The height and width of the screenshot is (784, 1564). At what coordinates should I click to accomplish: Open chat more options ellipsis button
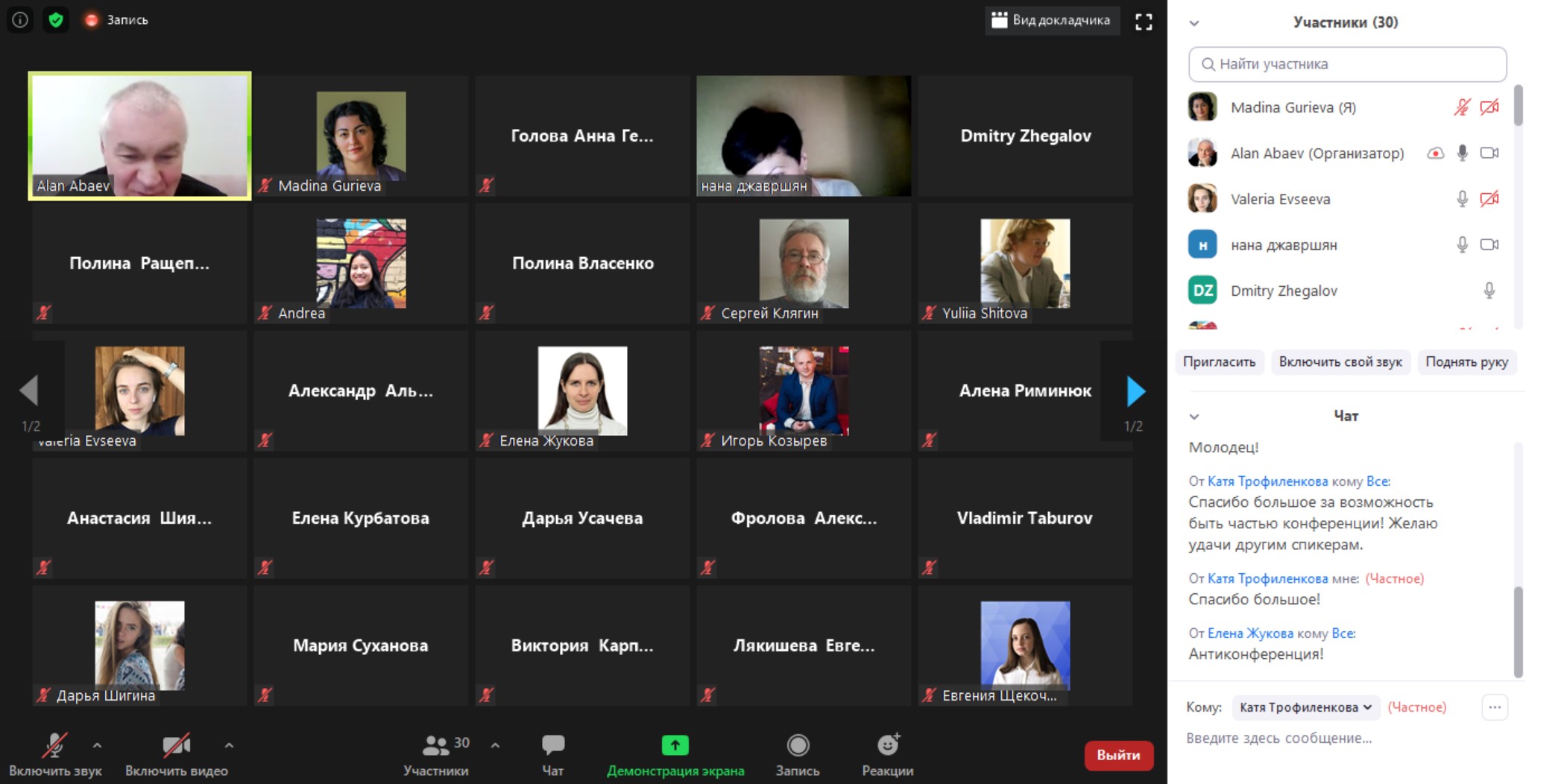click(x=1495, y=707)
